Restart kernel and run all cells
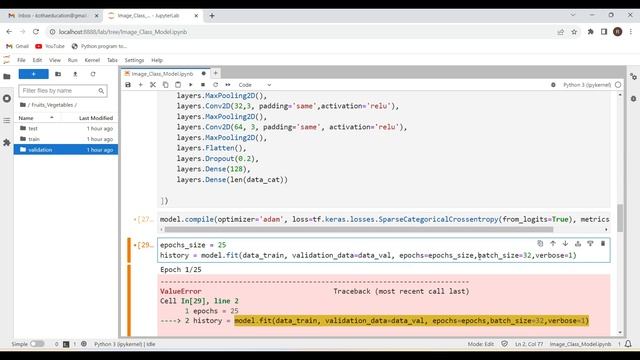 pyautogui.click(x=228, y=85)
